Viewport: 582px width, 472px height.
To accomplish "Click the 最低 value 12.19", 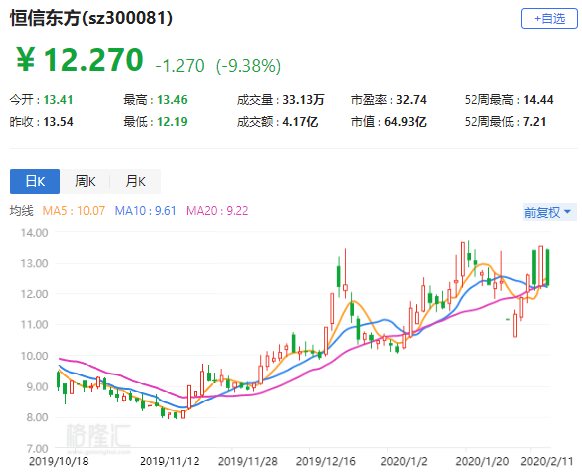I will (172, 122).
